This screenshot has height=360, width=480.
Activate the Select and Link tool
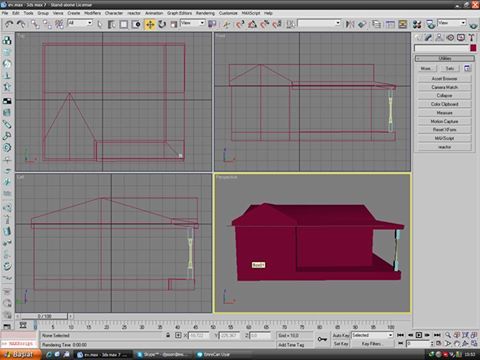pos(35,24)
